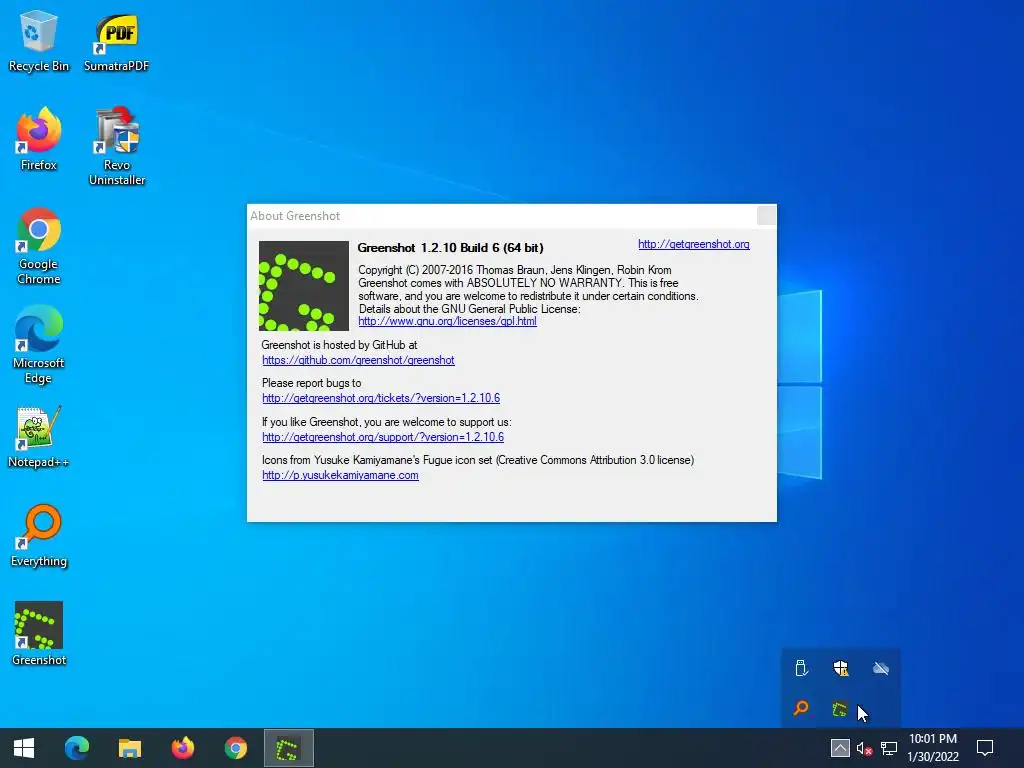
Task: Open the GNU GPL license link
Action: [447, 321]
